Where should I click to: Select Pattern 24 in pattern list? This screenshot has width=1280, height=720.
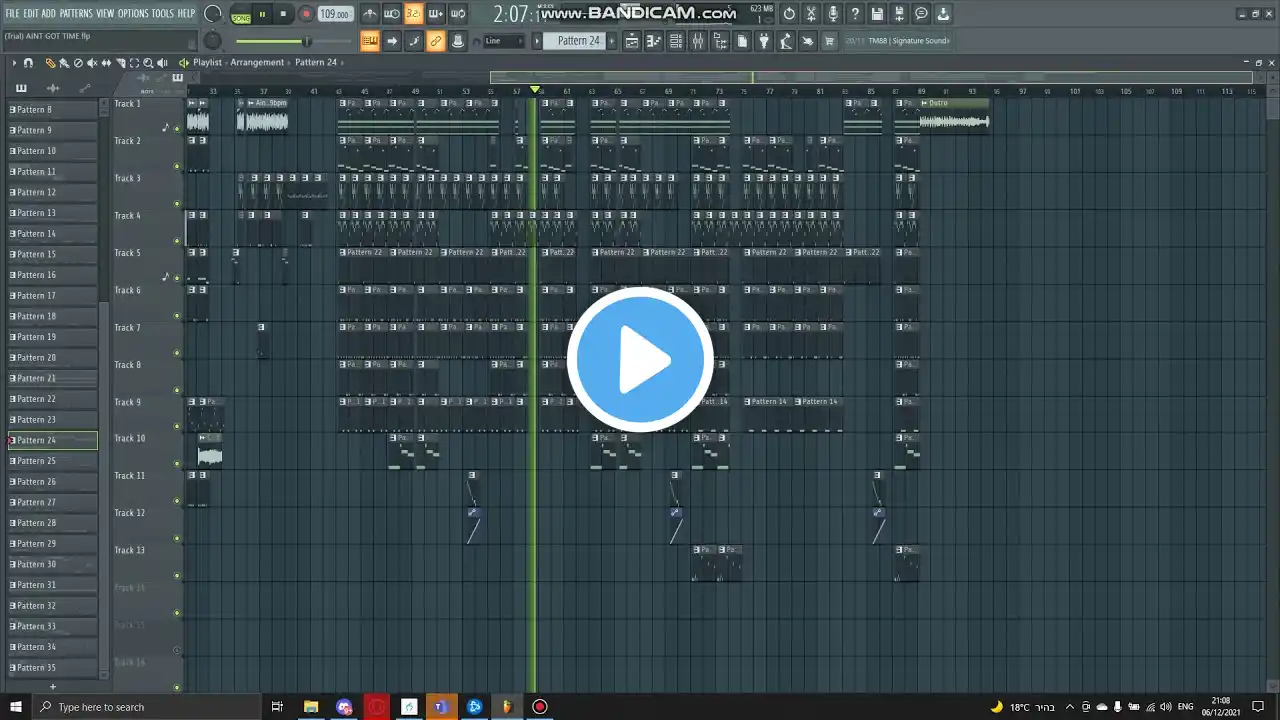53,440
